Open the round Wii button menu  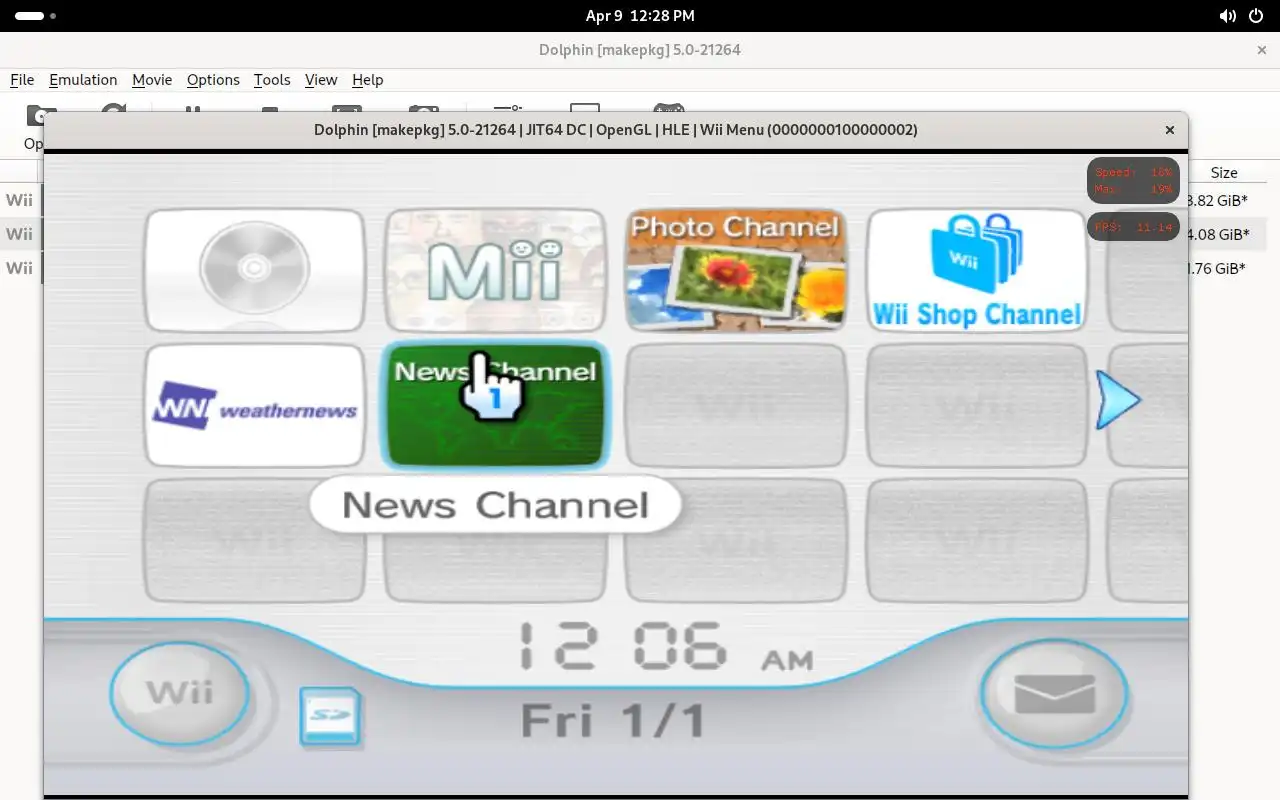coord(180,693)
